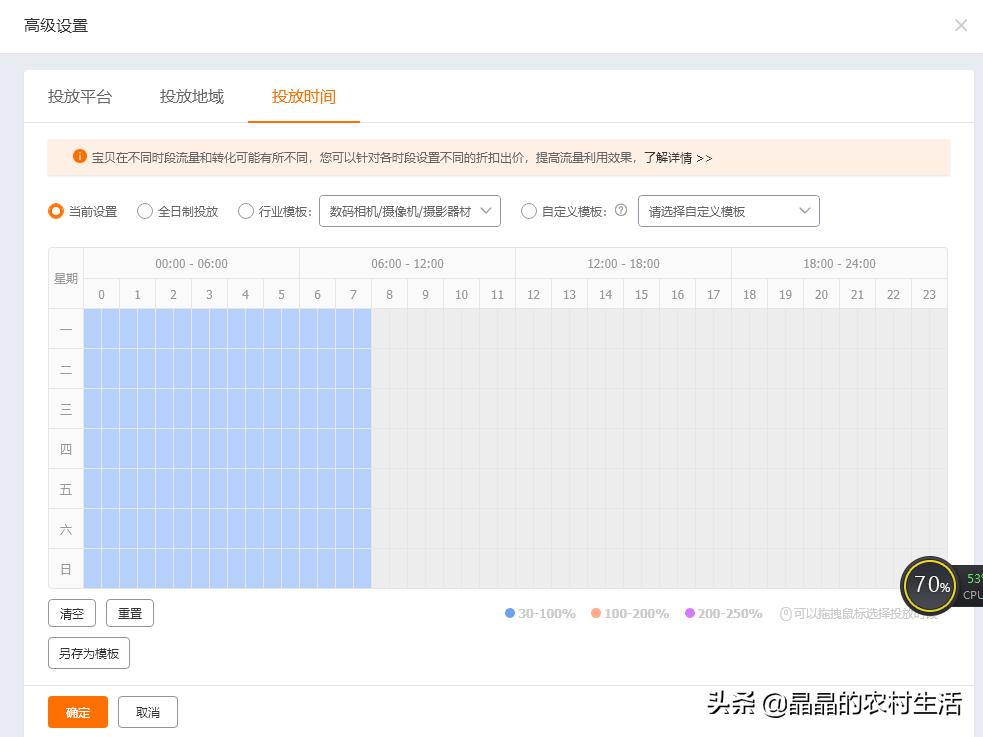Open the 数码相机/摄像机/摄影器材 template dropdown

pos(410,211)
